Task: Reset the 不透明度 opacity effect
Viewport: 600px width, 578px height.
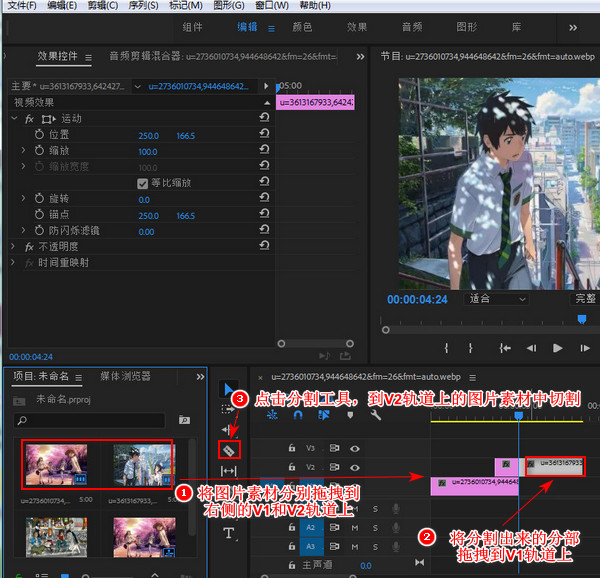Action: pos(264,245)
